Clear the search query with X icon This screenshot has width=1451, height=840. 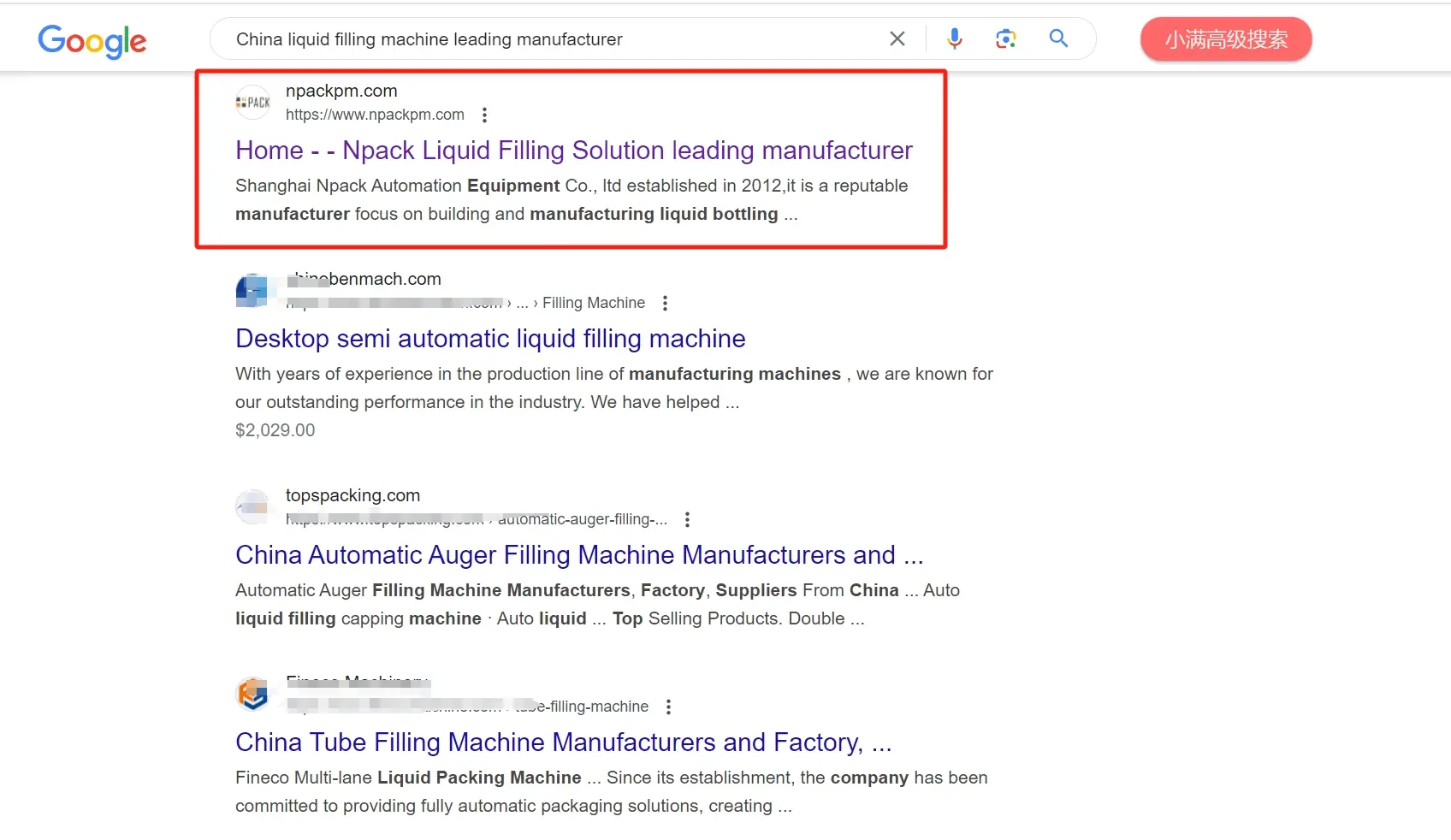point(897,38)
